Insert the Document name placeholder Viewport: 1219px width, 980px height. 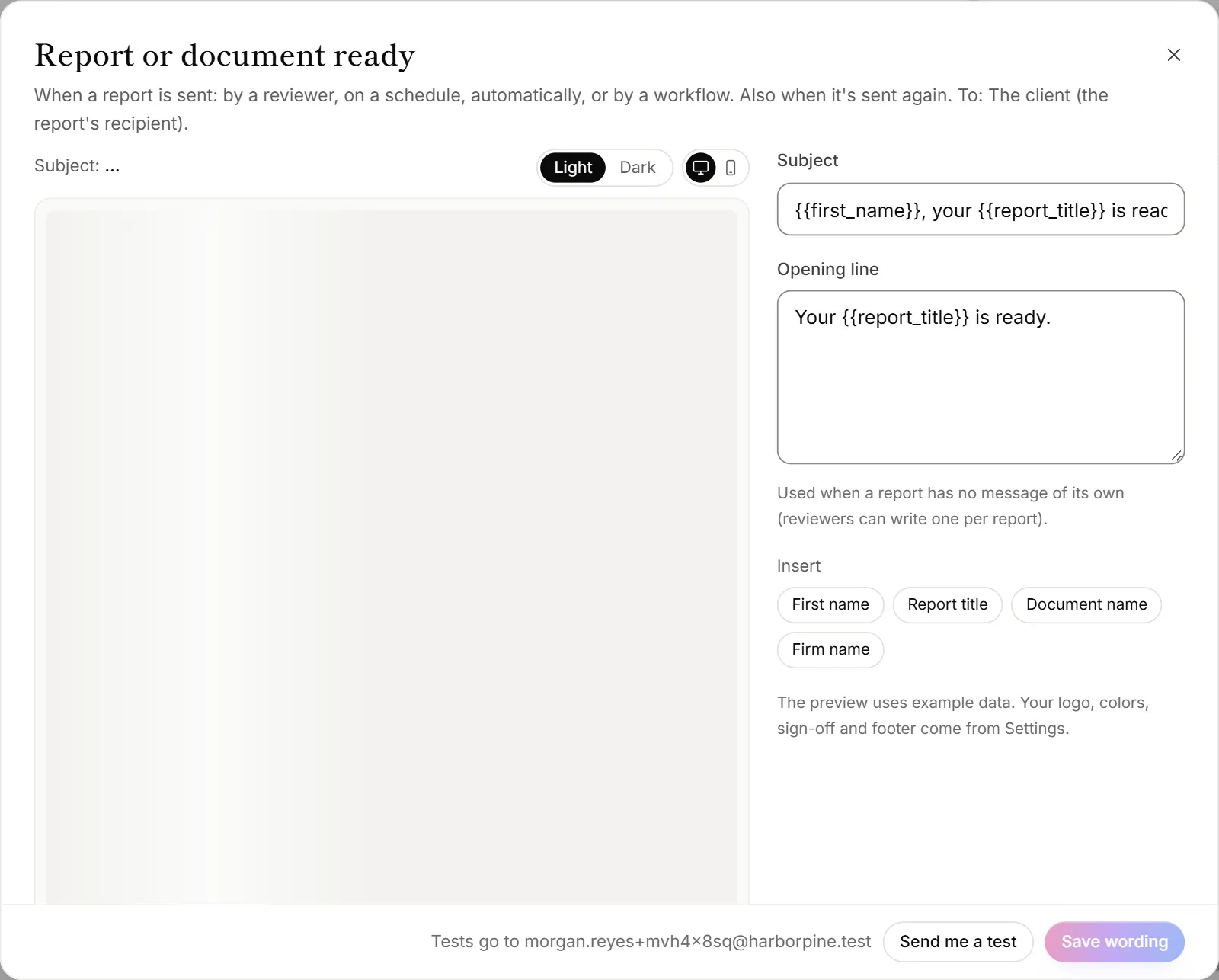click(x=1086, y=605)
